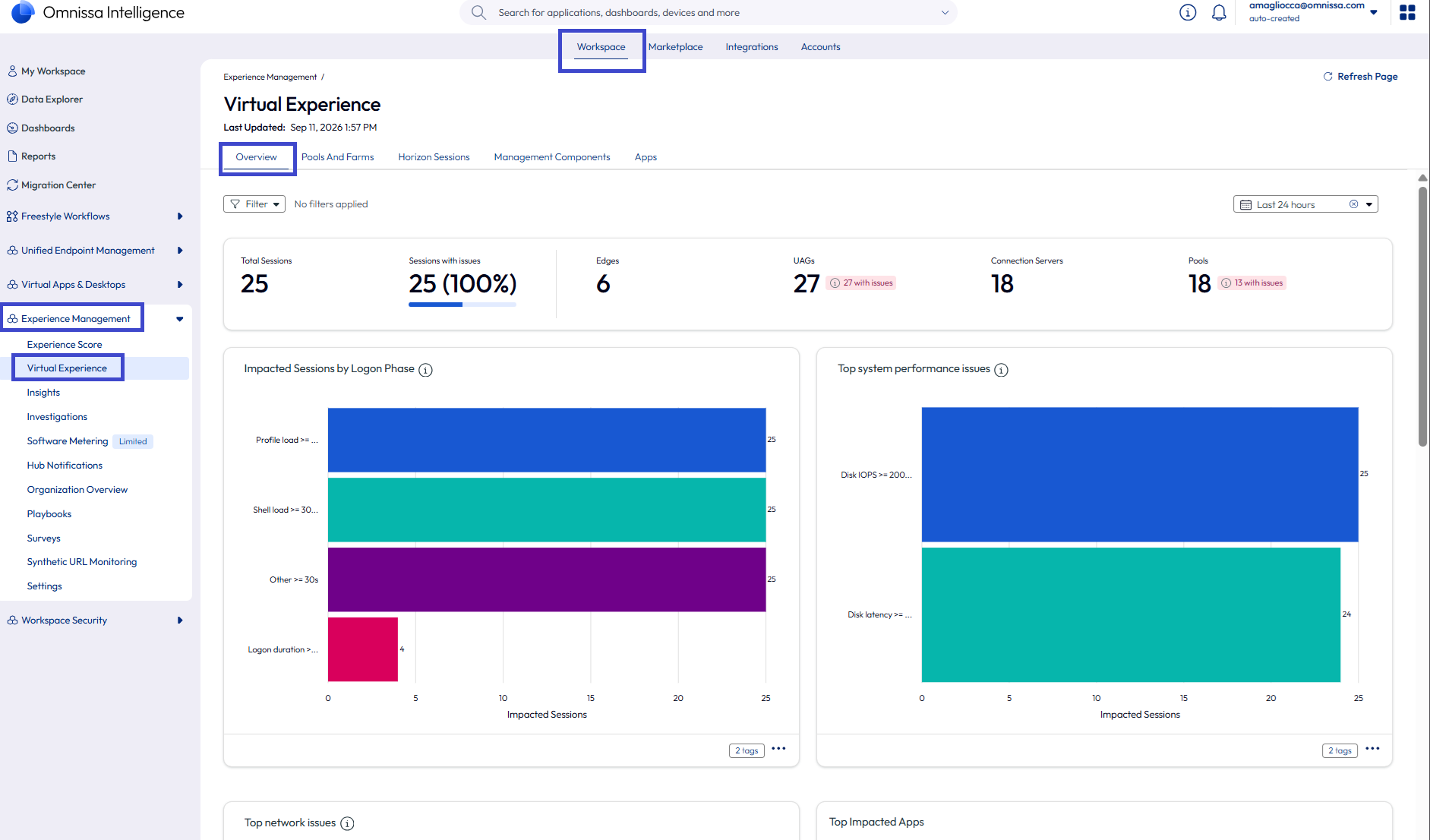The height and width of the screenshot is (840, 1430).
Task: Click the Unified Endpoint Management icon
Action: click(12, 251)
